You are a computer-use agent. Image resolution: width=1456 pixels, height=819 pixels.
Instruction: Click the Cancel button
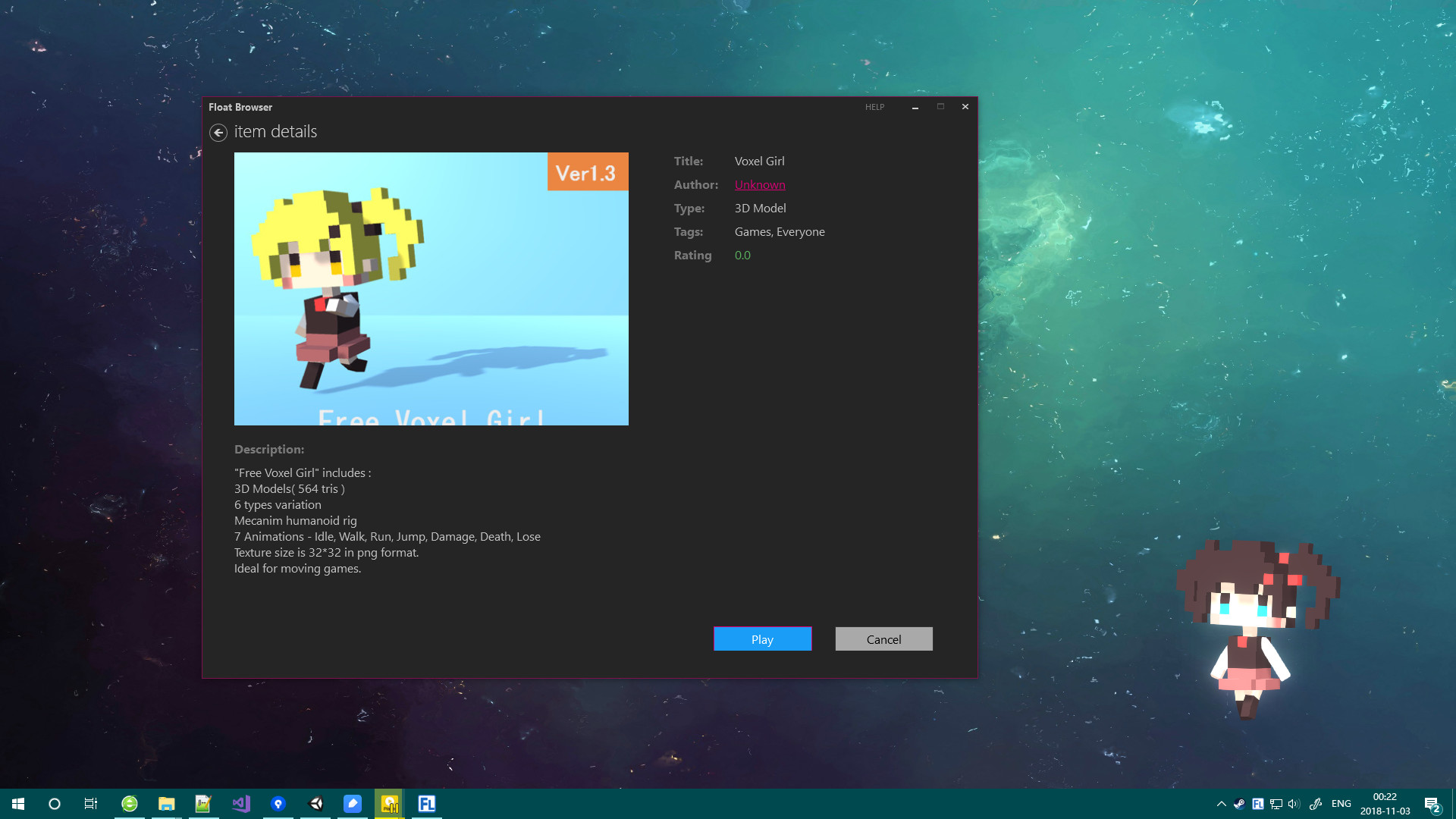[883, 639]
